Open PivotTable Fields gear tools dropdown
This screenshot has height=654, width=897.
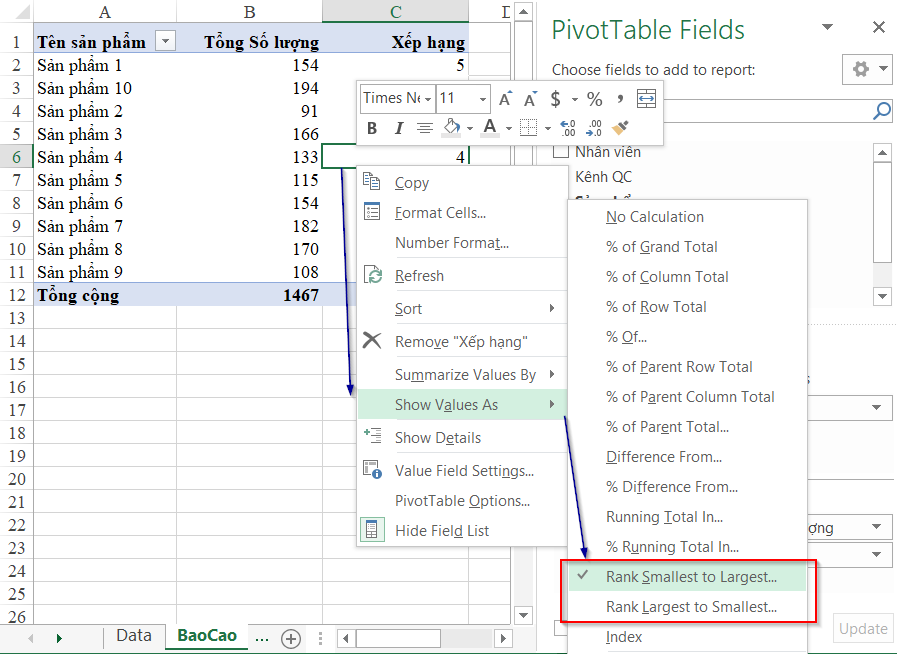point(867,70)
